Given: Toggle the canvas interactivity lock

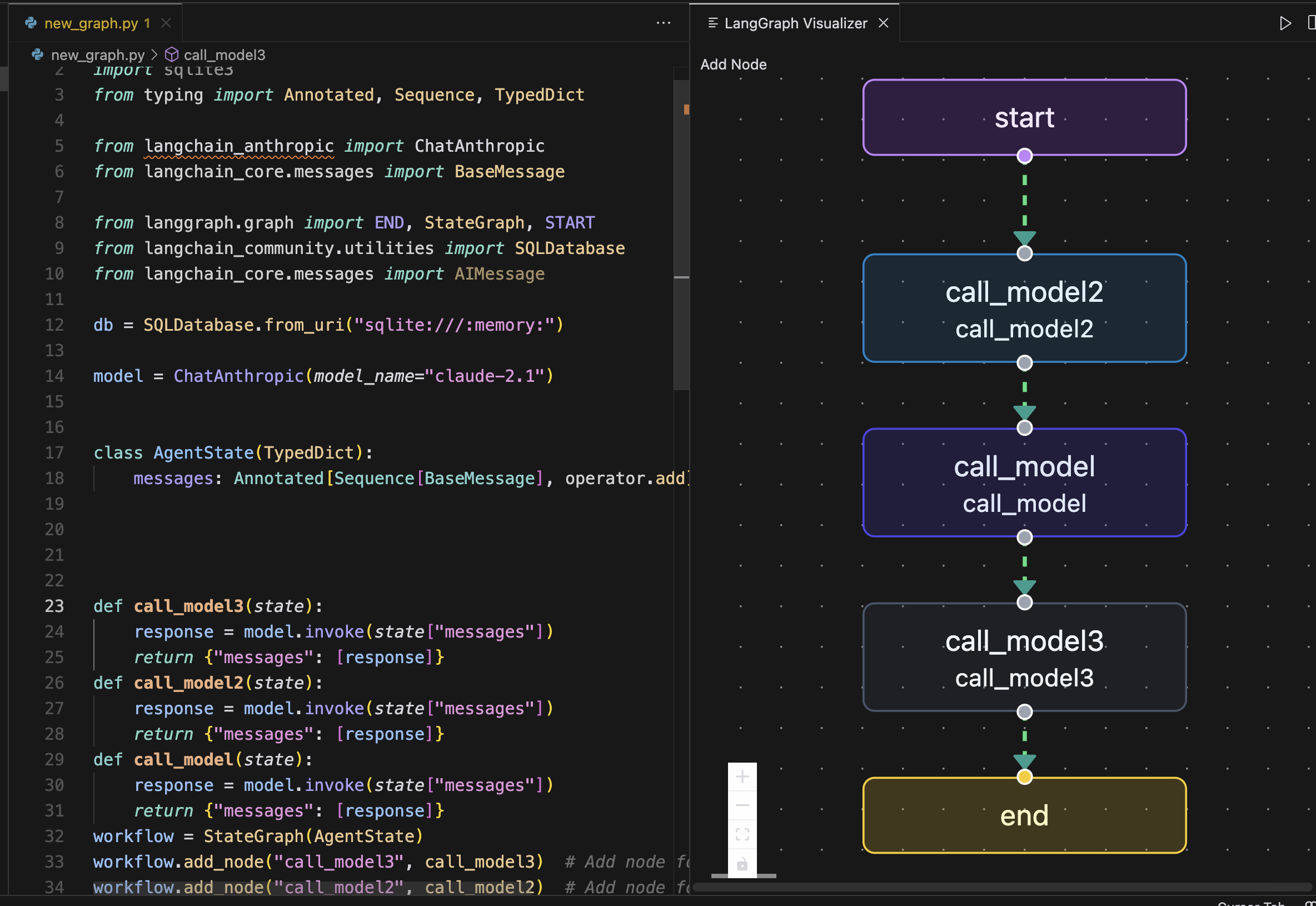Looking at the screenshot, I should tap(742, 863).
